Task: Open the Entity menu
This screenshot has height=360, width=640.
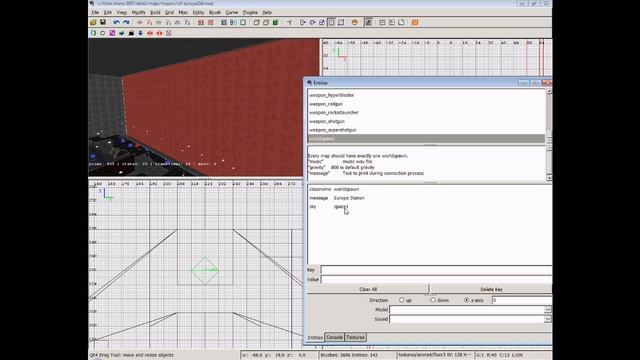Action: coord(198,13)
